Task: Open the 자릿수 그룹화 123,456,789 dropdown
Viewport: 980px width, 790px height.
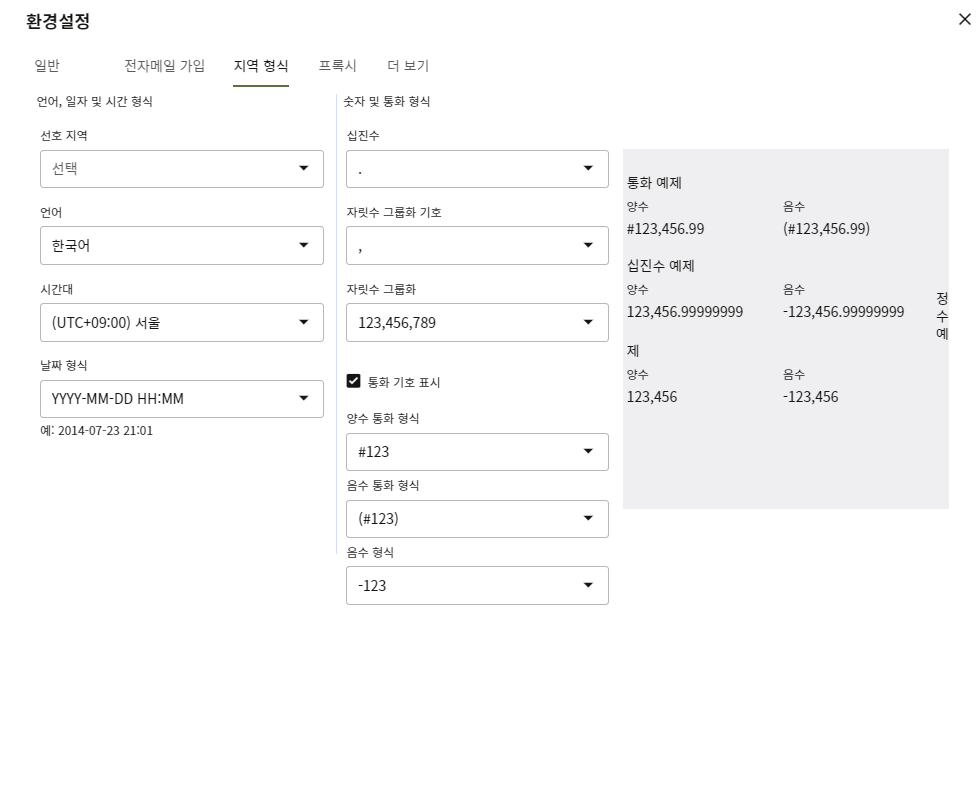Action: click(x=588, y=323)
